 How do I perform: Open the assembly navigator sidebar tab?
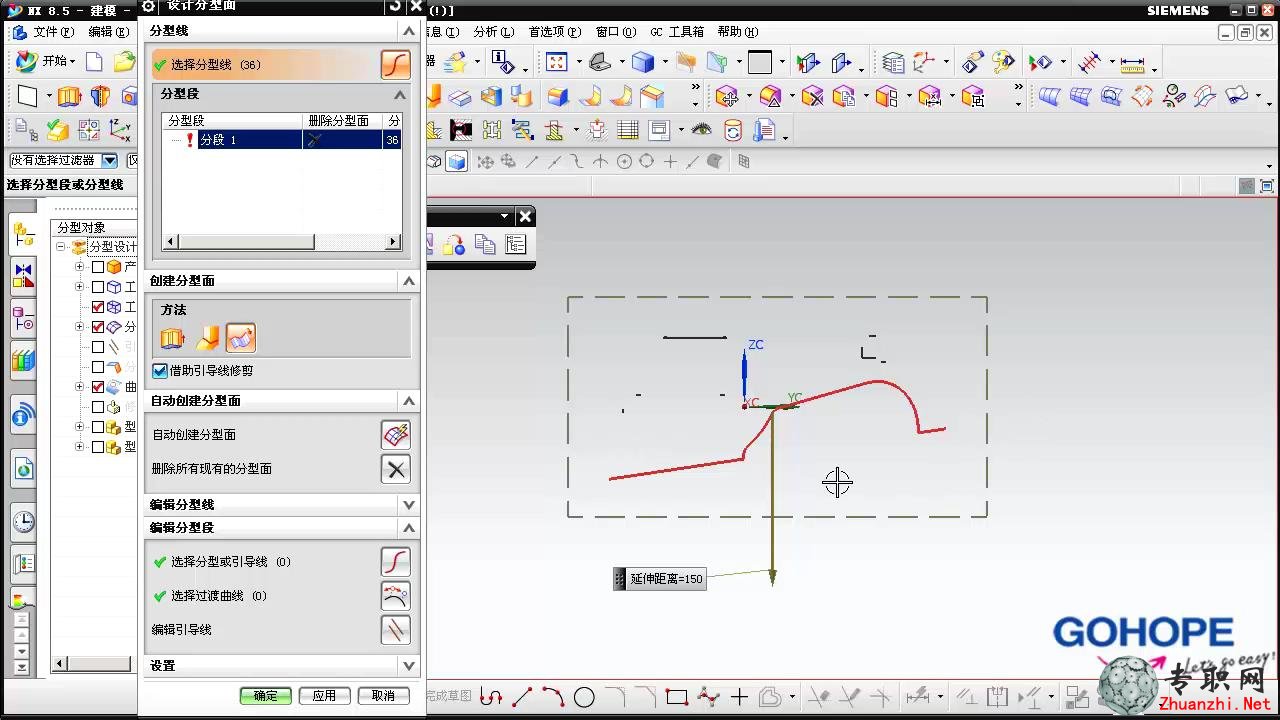click(23, 236)
